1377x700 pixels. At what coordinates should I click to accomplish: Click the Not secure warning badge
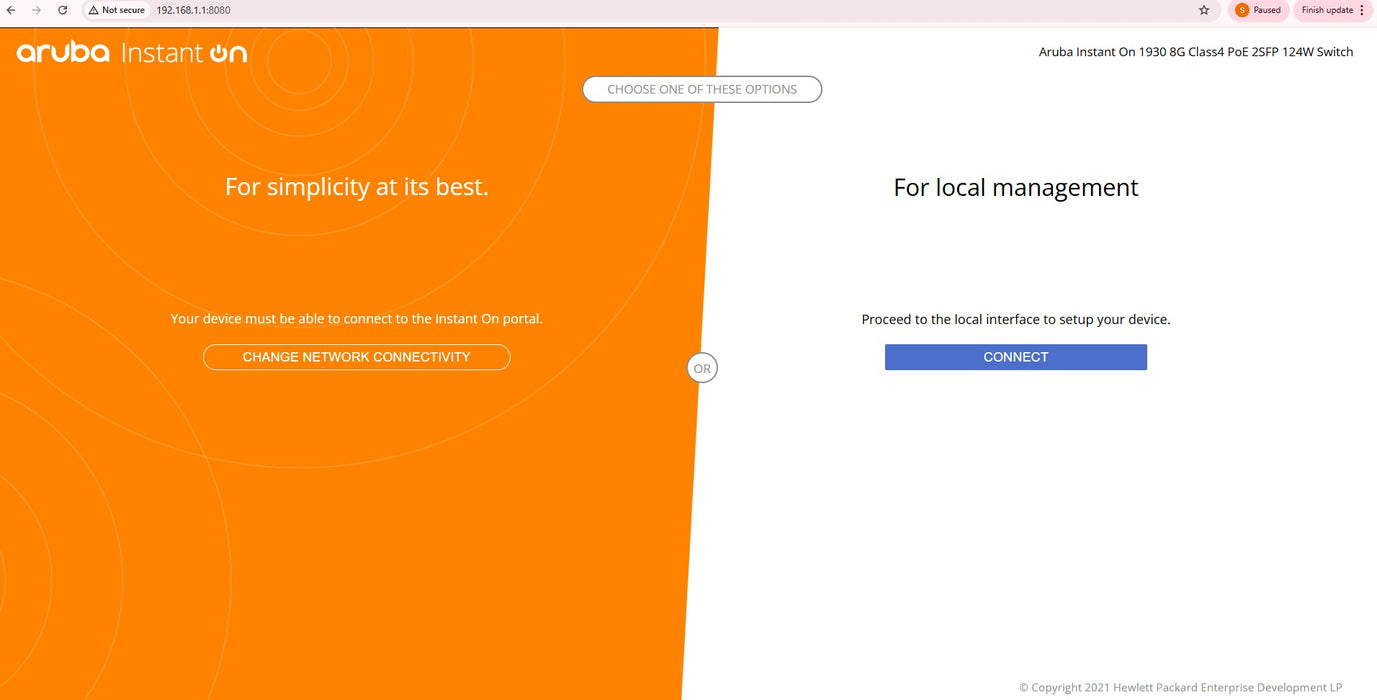click(x=116, y=10)
